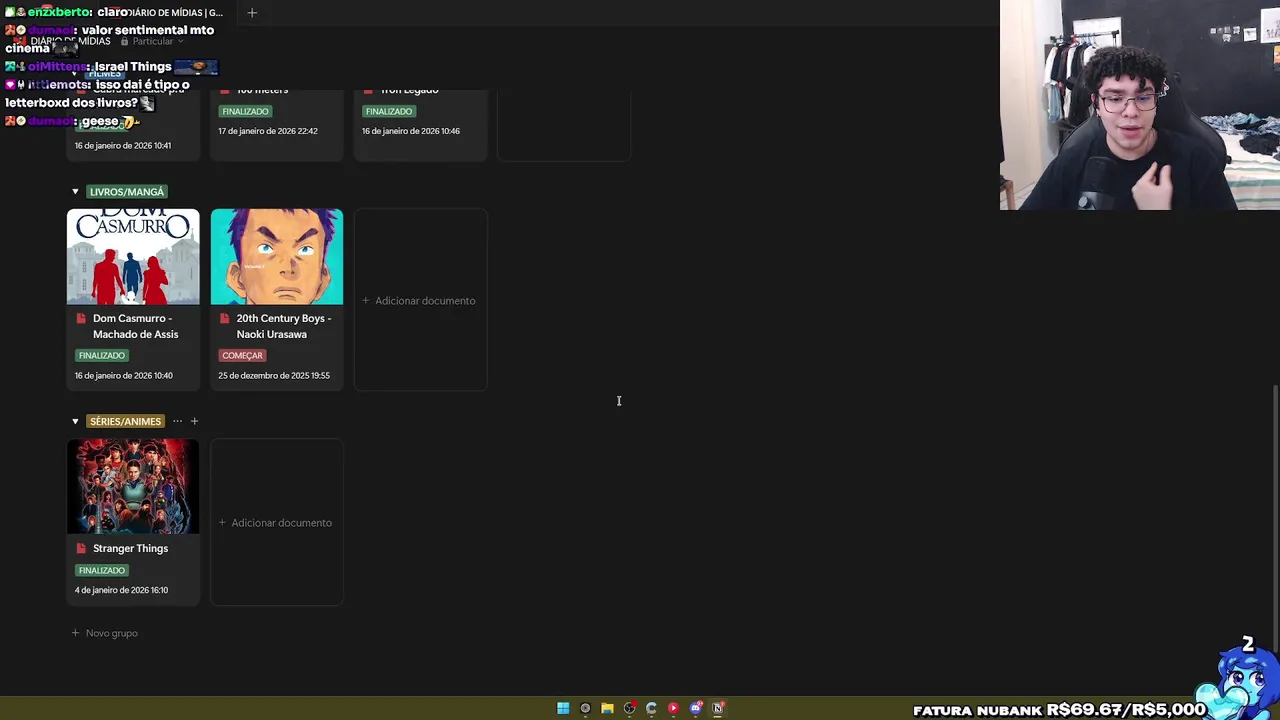This screenshot has width=1280, height=720.
Task: Open the round gray app next to Start
Action: 585,708
